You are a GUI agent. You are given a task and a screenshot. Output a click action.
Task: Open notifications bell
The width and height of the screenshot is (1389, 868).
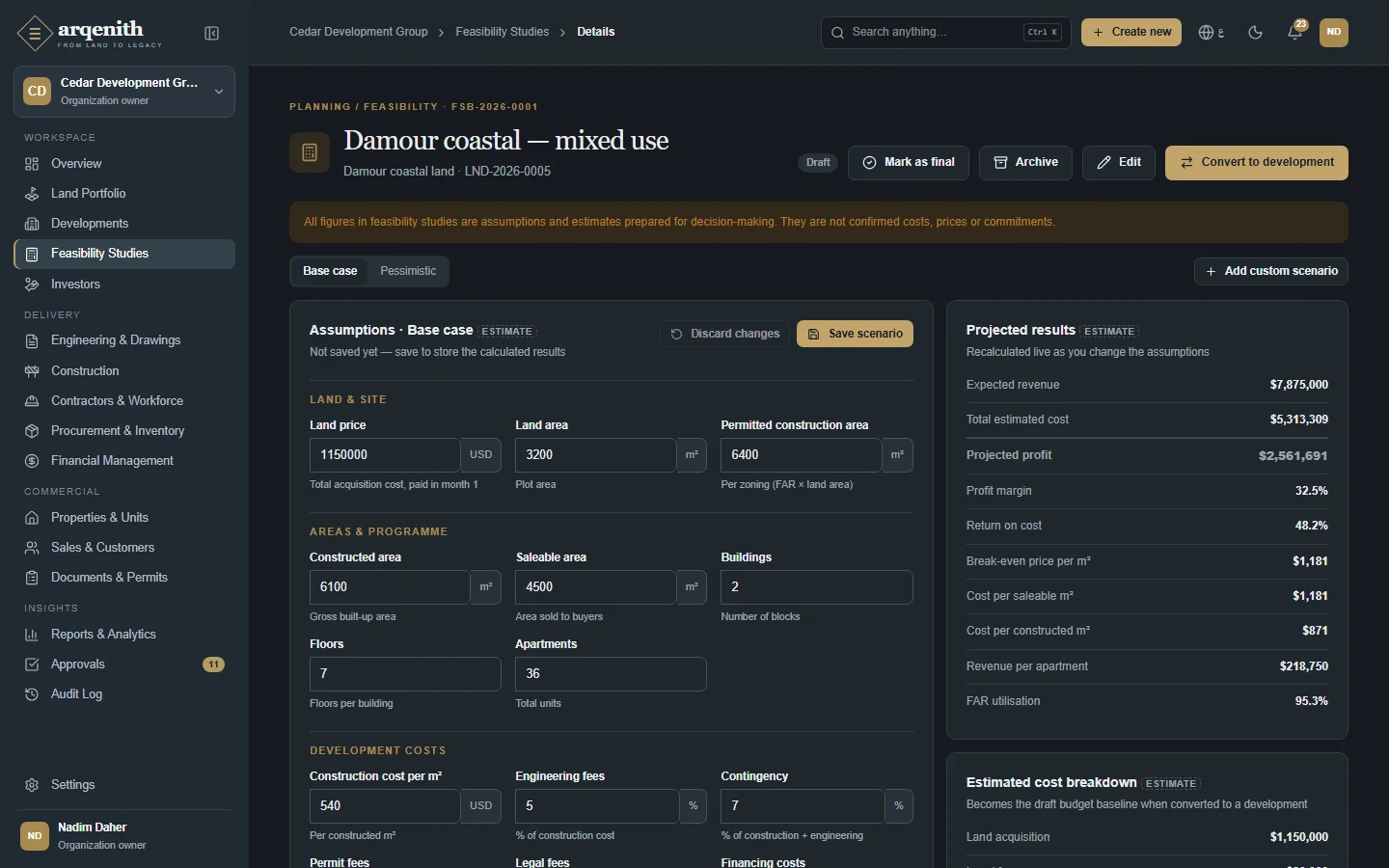[x=1295, y=33]
